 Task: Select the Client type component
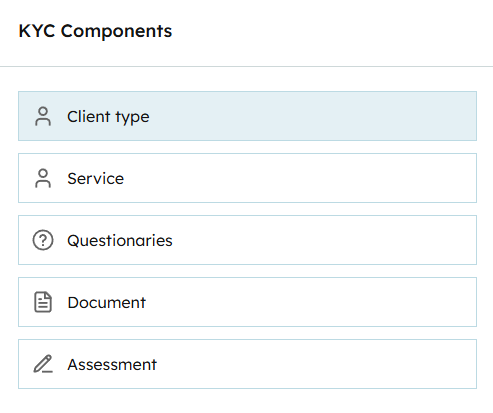click(247, 116)
